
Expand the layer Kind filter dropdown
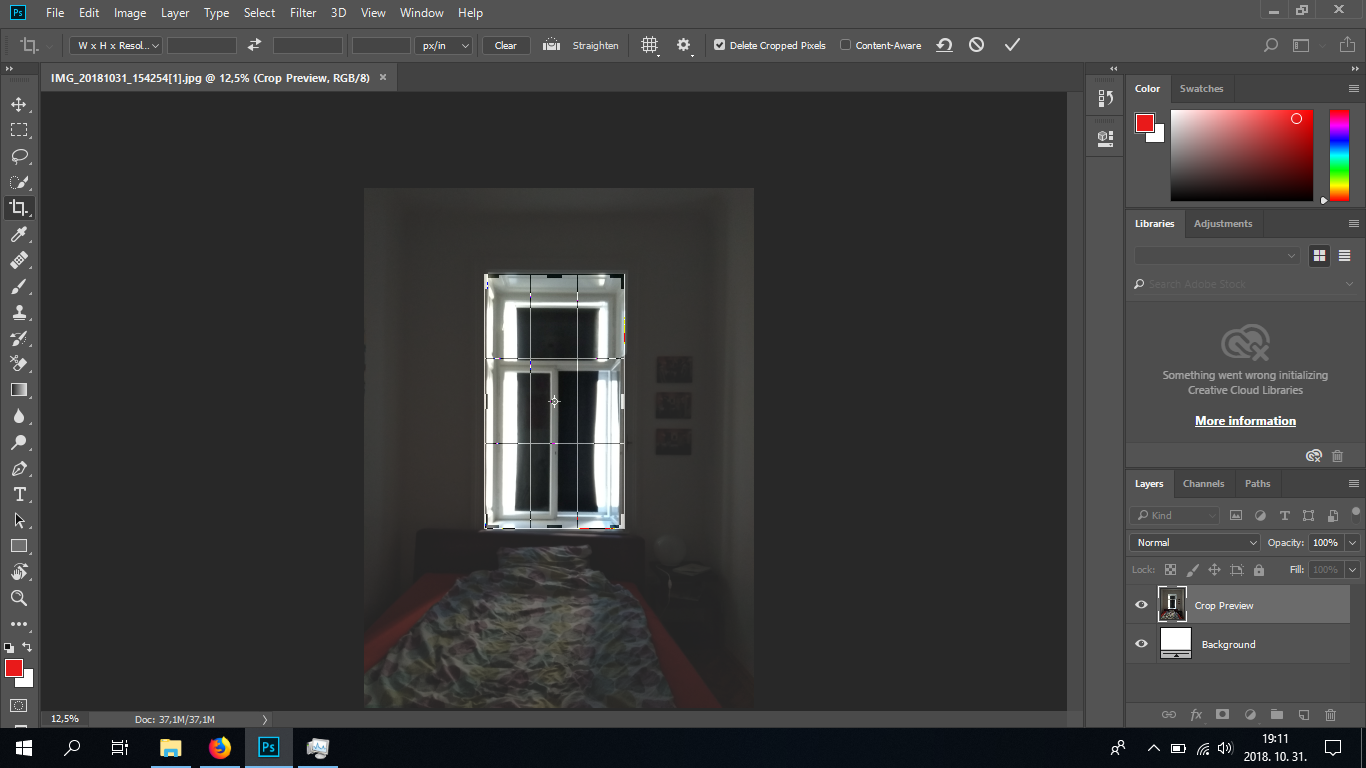(x=1176, y=515)
